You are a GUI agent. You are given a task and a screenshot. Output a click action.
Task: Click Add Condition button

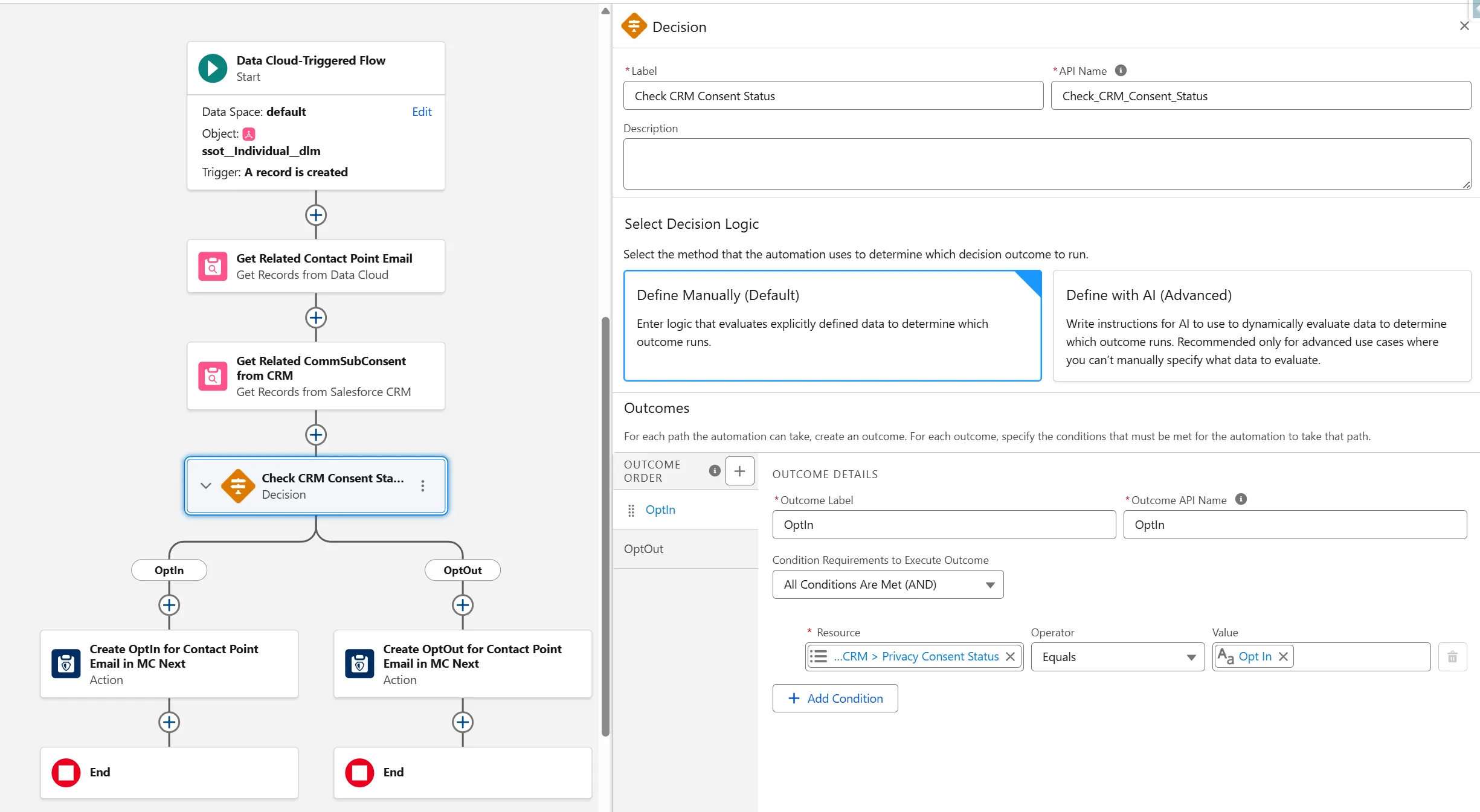835,699
